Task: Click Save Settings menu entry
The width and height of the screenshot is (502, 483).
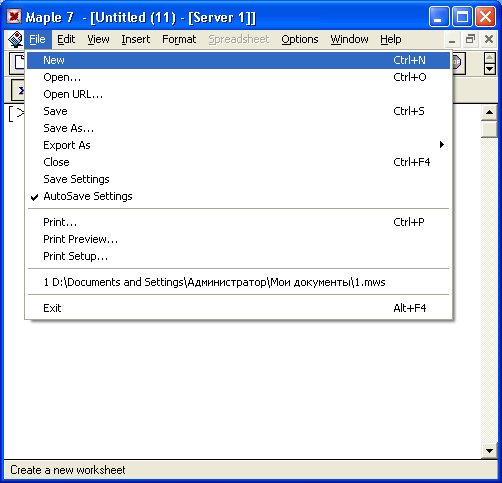Action: 238,179
